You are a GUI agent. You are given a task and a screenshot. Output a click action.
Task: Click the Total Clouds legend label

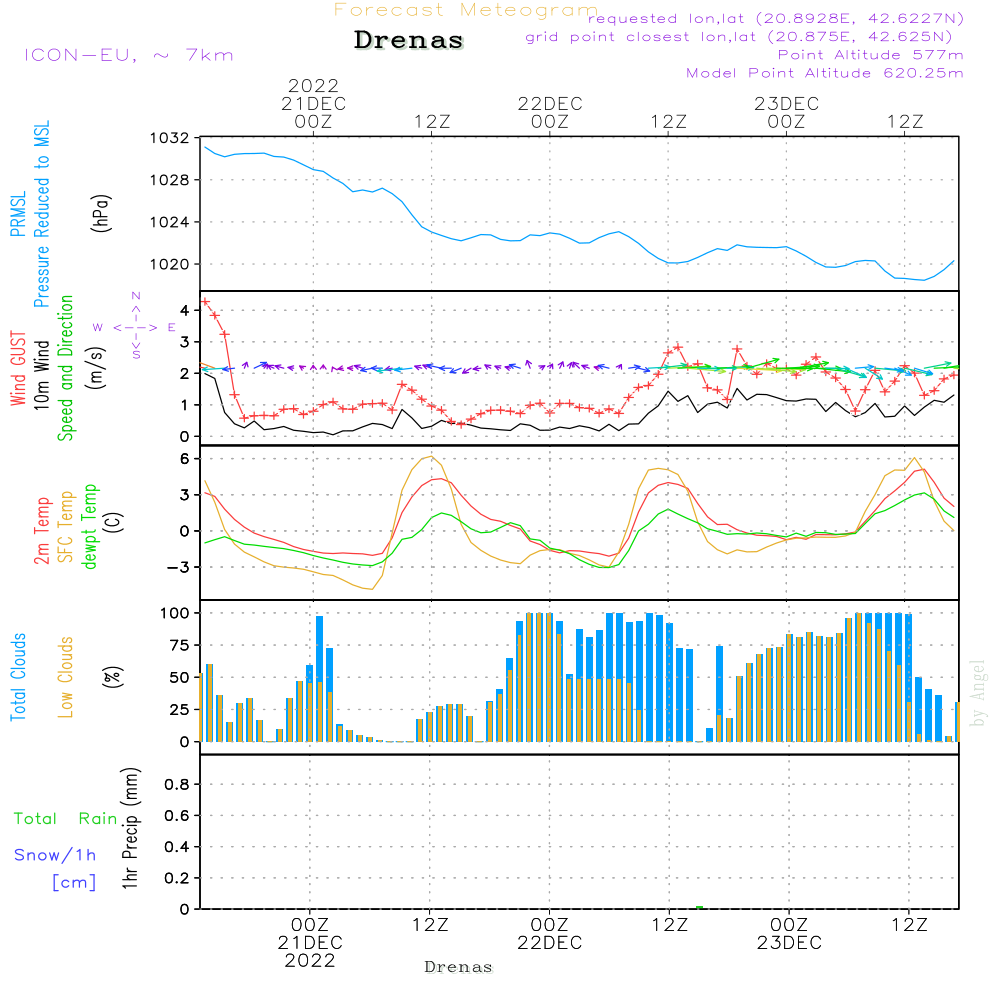point(17,676)
